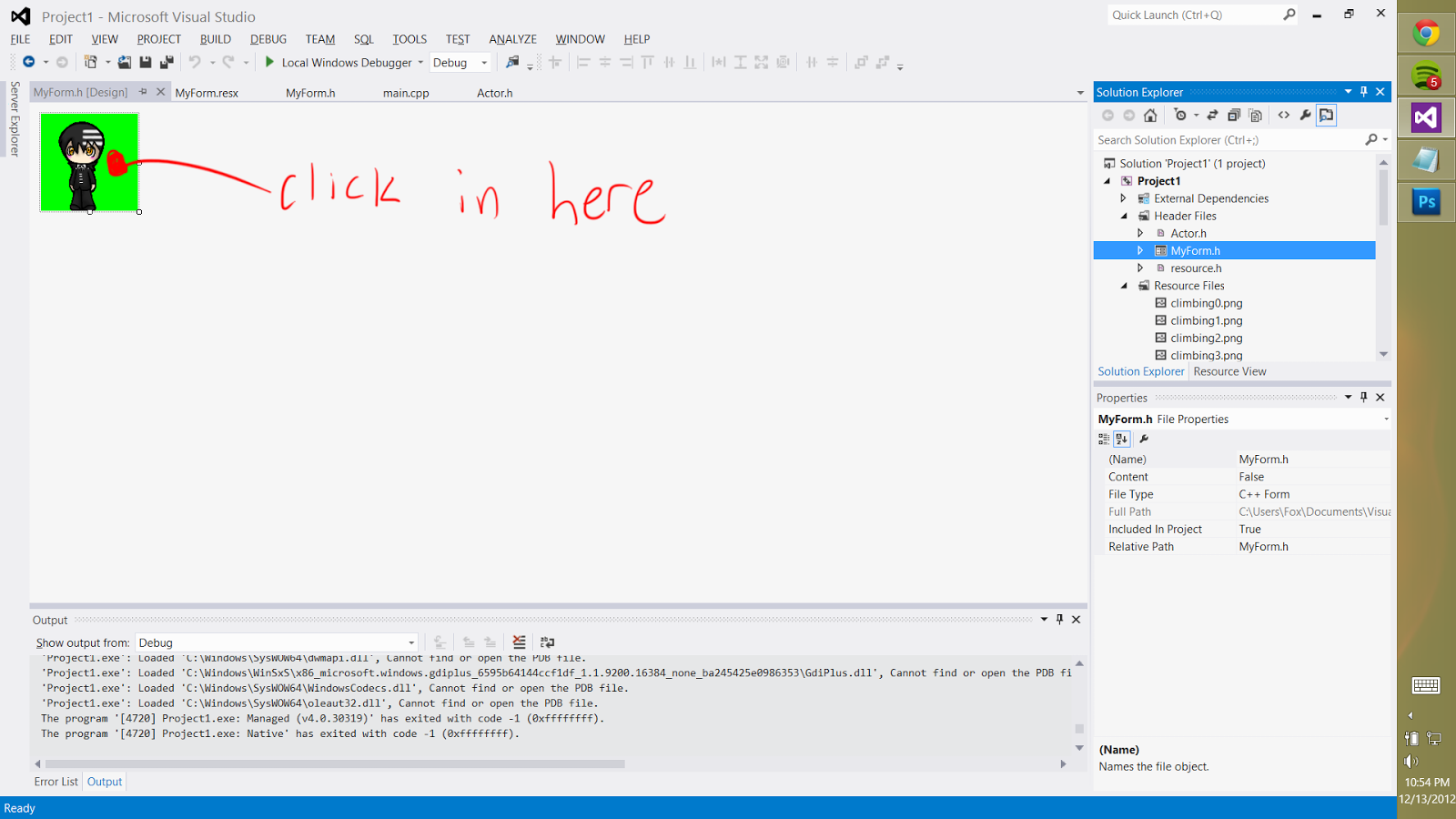Pin the Properties window
This screenshot has width=1456, height=819.
click(x=1363, y=397)
